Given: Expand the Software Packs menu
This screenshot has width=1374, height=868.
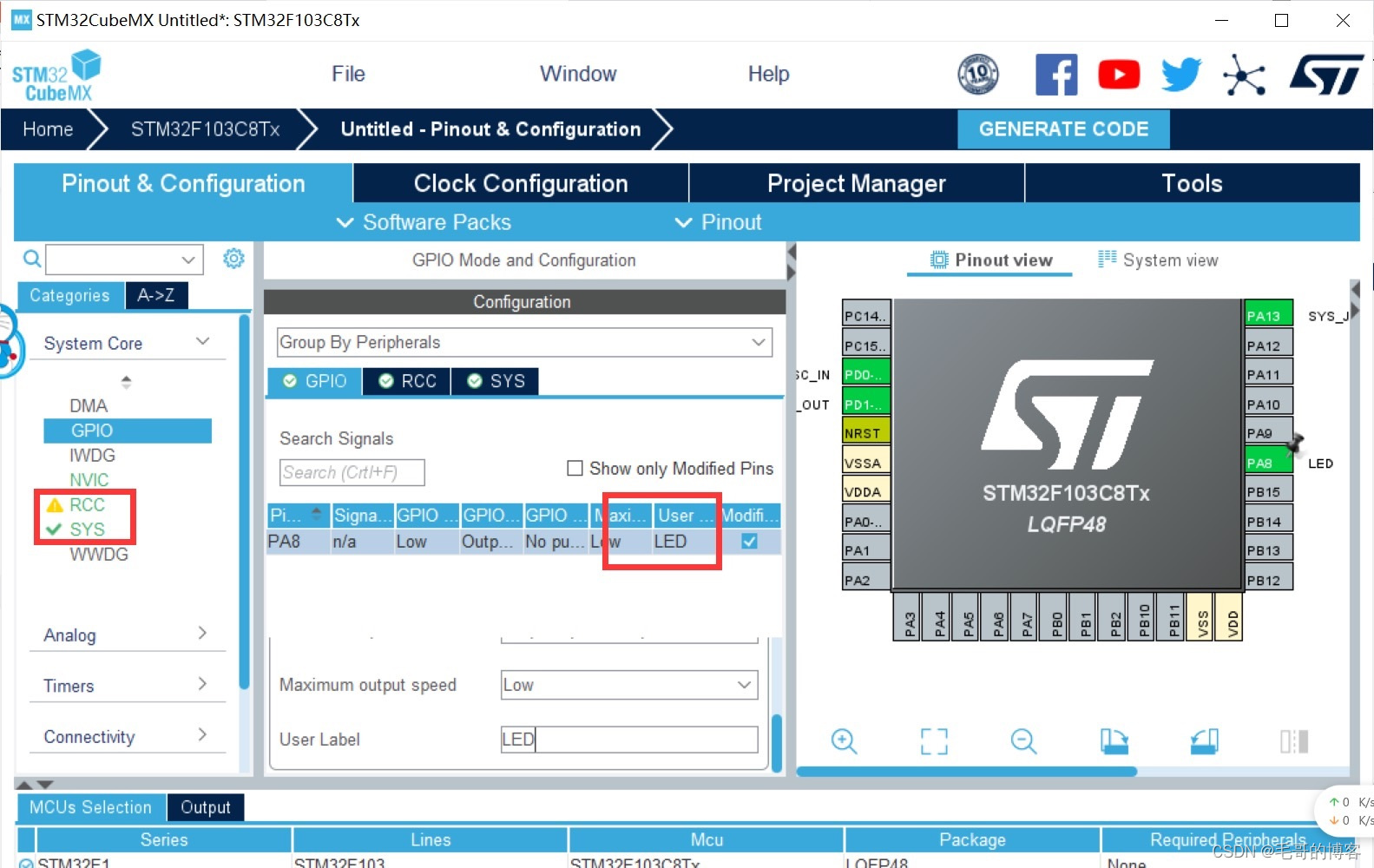Looking at the screenshot, I should 424,222.
